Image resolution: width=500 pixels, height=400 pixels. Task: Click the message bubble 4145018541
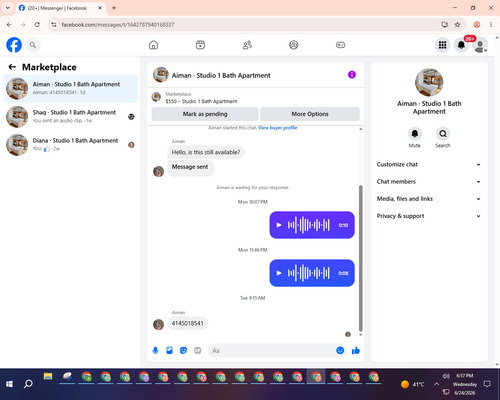tap(187, 323)
